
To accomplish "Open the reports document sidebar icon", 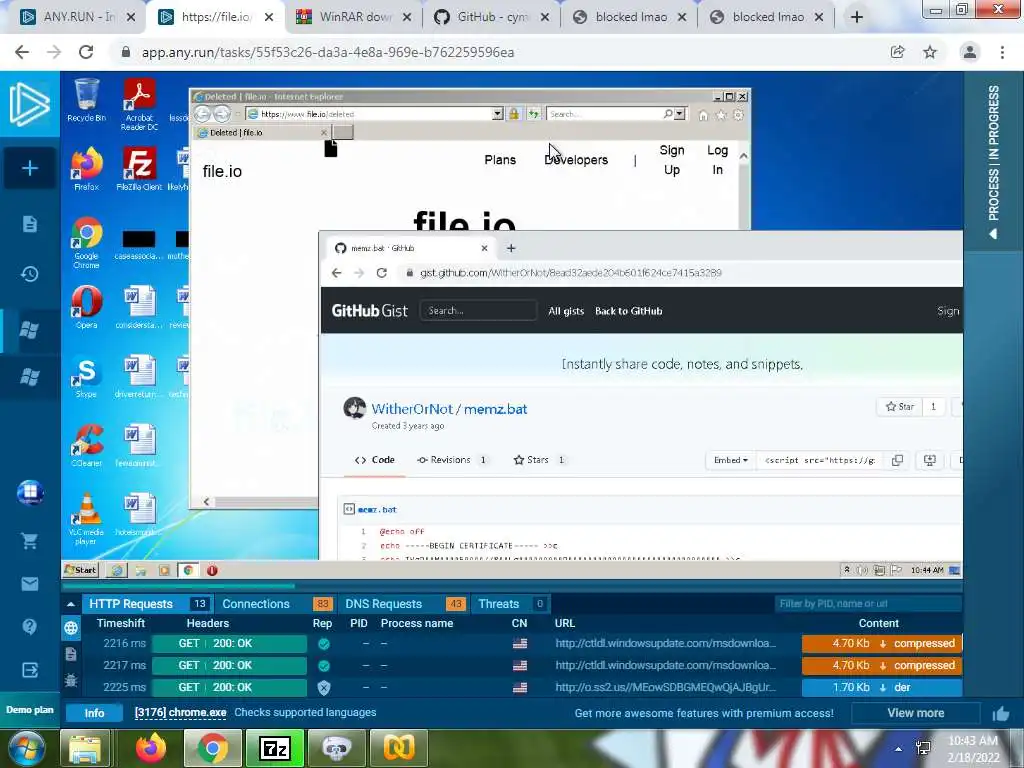I will click(x=29, y=224).
